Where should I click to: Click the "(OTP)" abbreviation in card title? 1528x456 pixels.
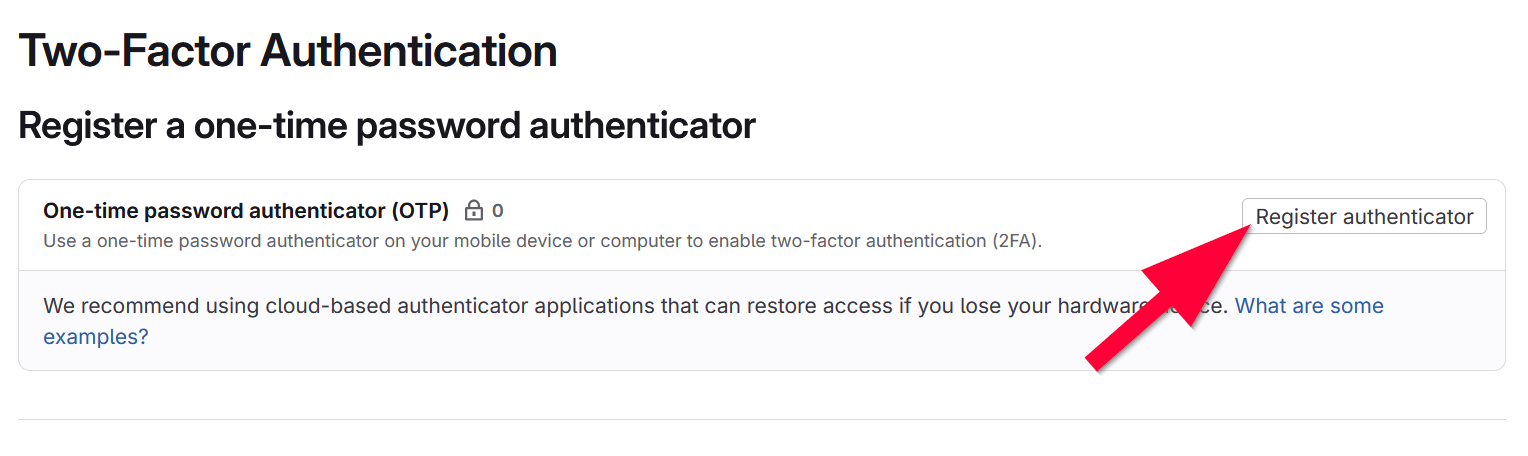tap(420, 211)
